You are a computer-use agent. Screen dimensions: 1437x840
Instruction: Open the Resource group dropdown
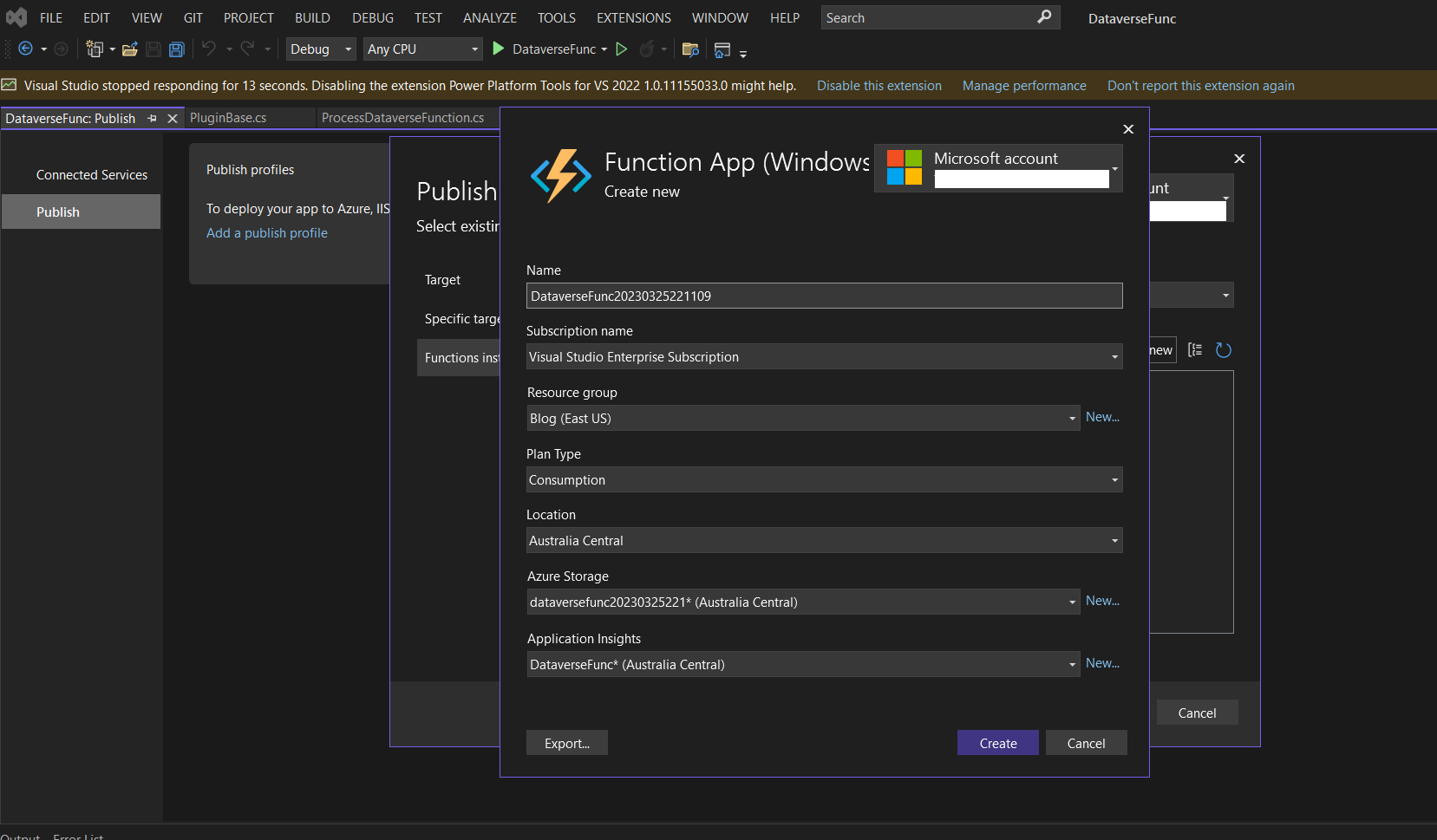803,418
